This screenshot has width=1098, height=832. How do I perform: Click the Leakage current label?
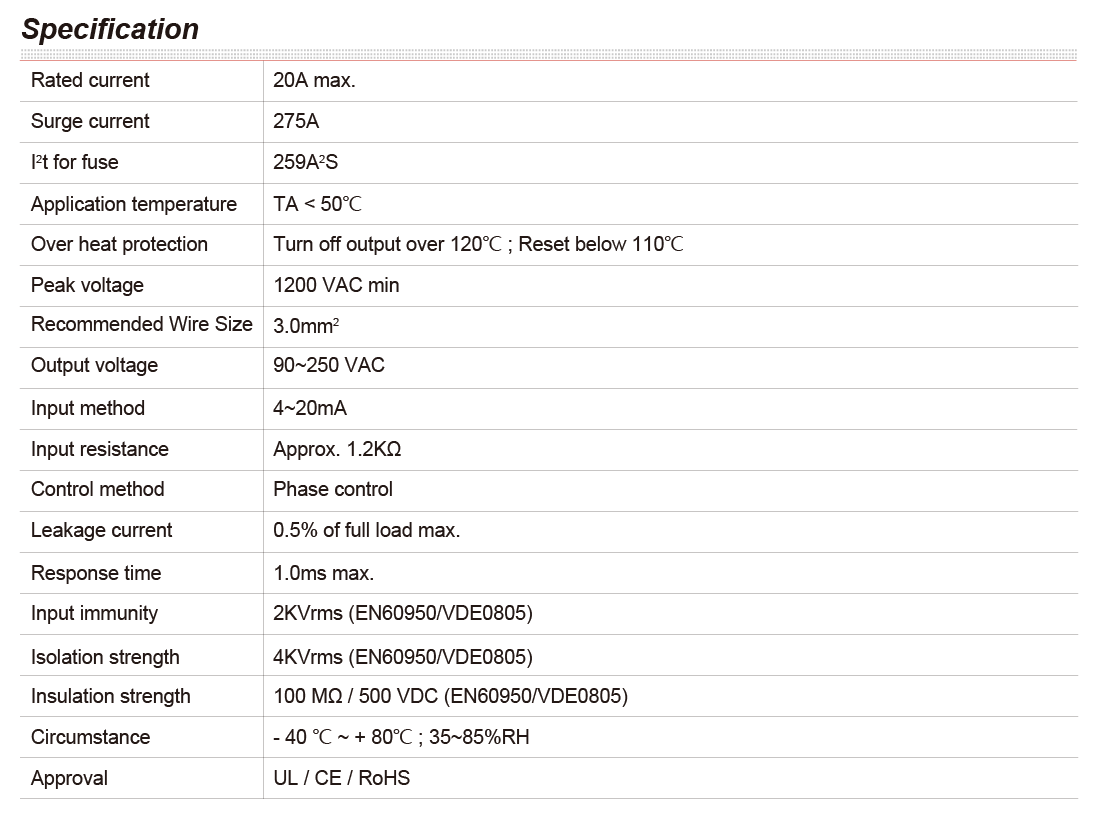click(101, 530)
